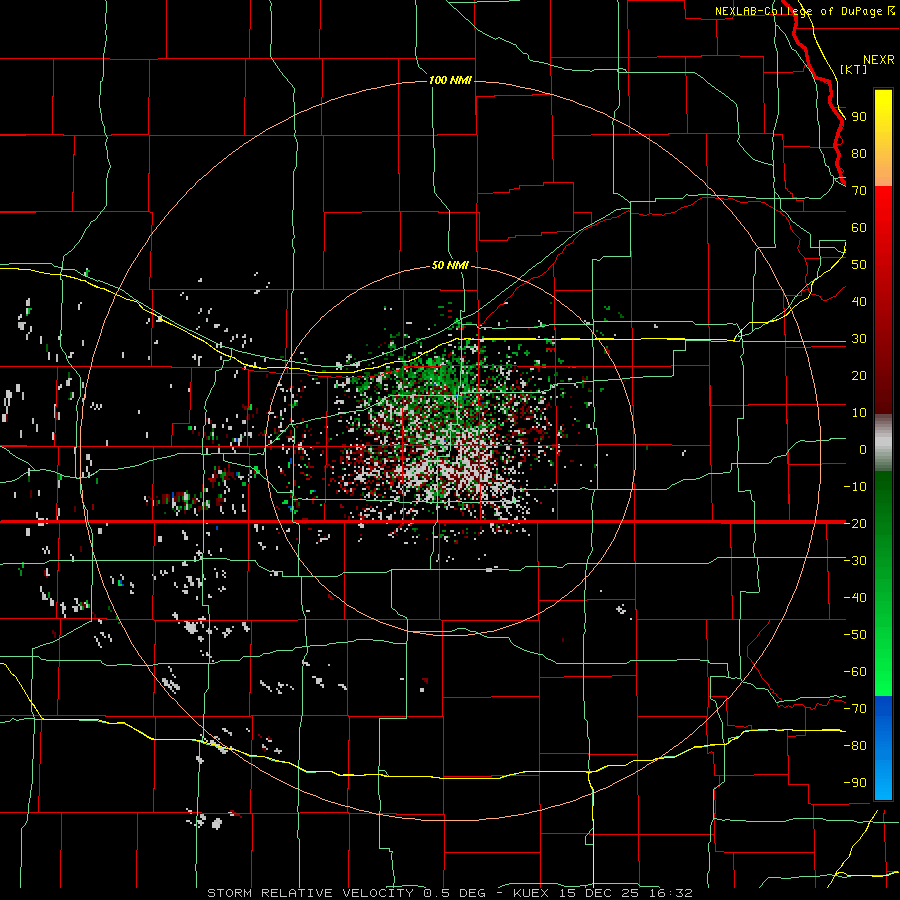Viewport: 900px width, 900px height.
Task: Click the 10 value on velocity scale
Action: click(x=859, y=413)
